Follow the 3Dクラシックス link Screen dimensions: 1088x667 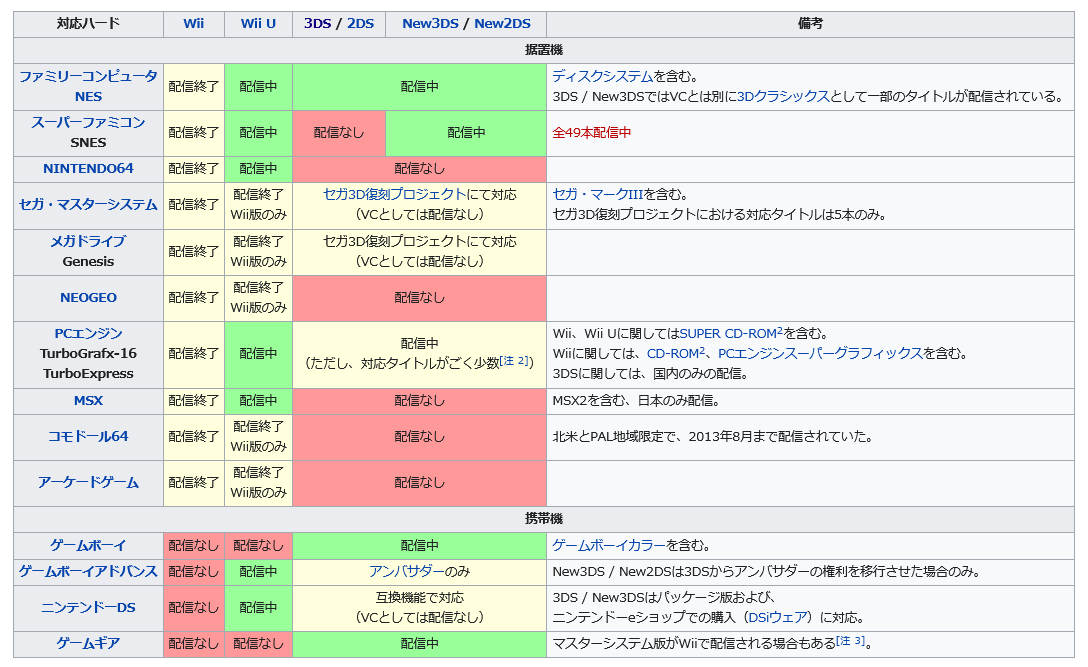783,96
